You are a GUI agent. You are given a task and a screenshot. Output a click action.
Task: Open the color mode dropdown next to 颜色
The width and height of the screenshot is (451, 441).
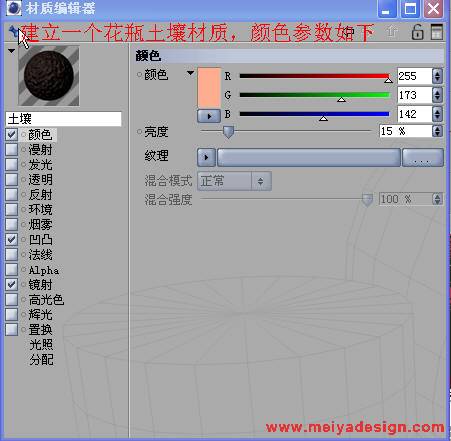pyautogui.click(x=190, y=73)
